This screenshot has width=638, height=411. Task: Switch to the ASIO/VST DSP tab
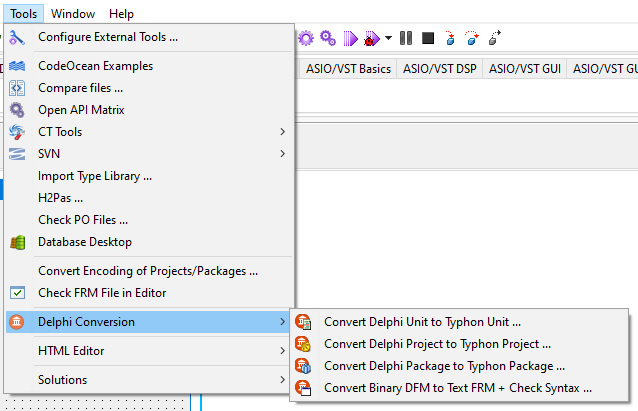439,69
